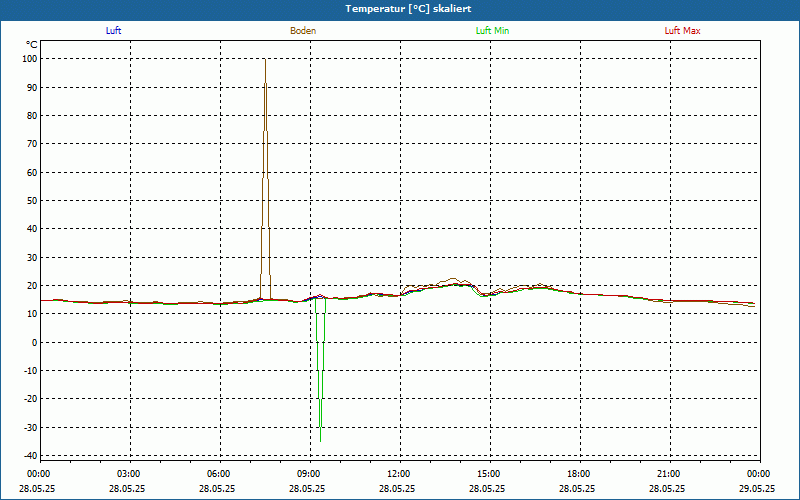The height and width of the screenshot is (500, 800).
Task: Click the y-axis label '-20'
Action: coord(31,399)
